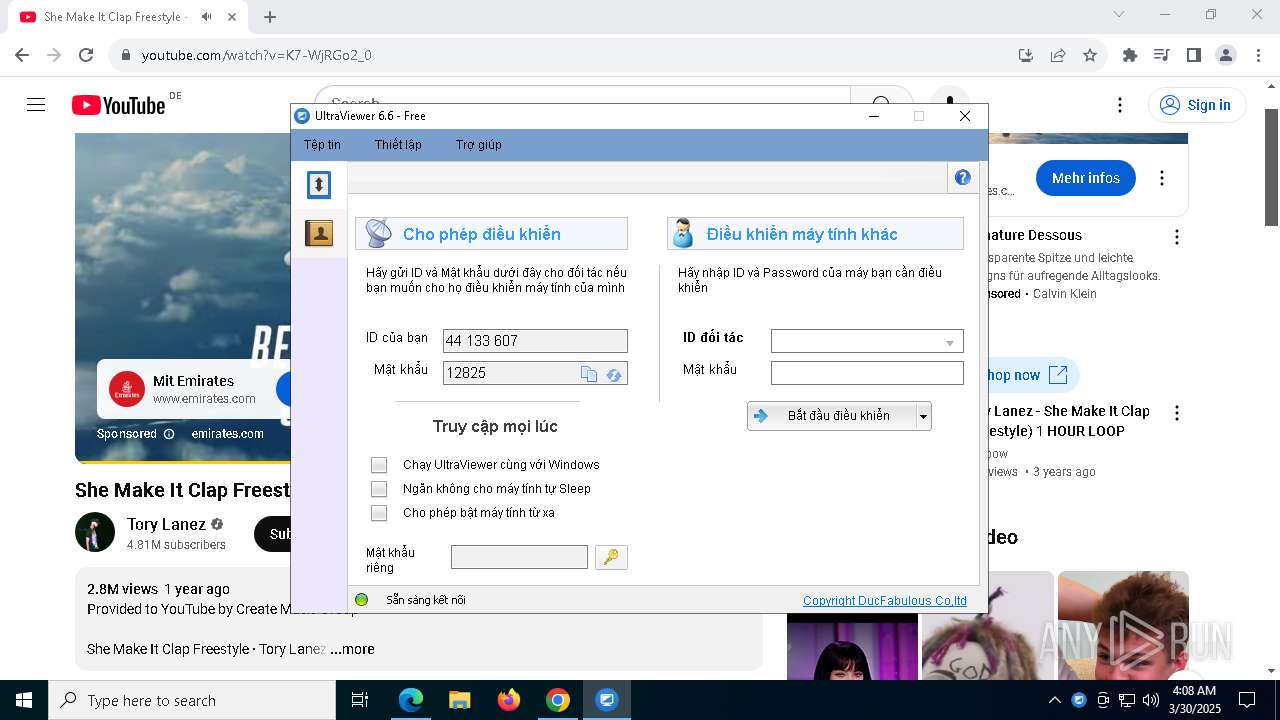This screenshot has height=720, width=1280.
Task: Click in the partner password field
Action: tap(867, 374)
